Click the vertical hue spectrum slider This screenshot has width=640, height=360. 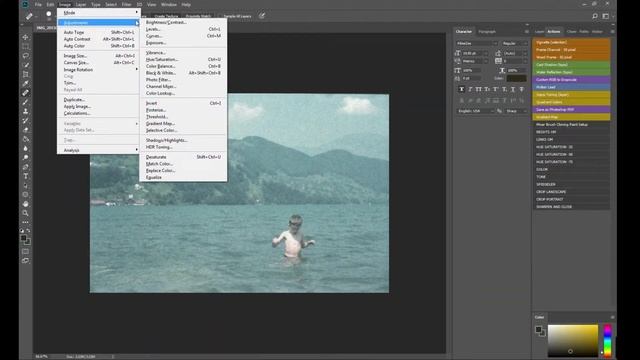coord(607,340)
